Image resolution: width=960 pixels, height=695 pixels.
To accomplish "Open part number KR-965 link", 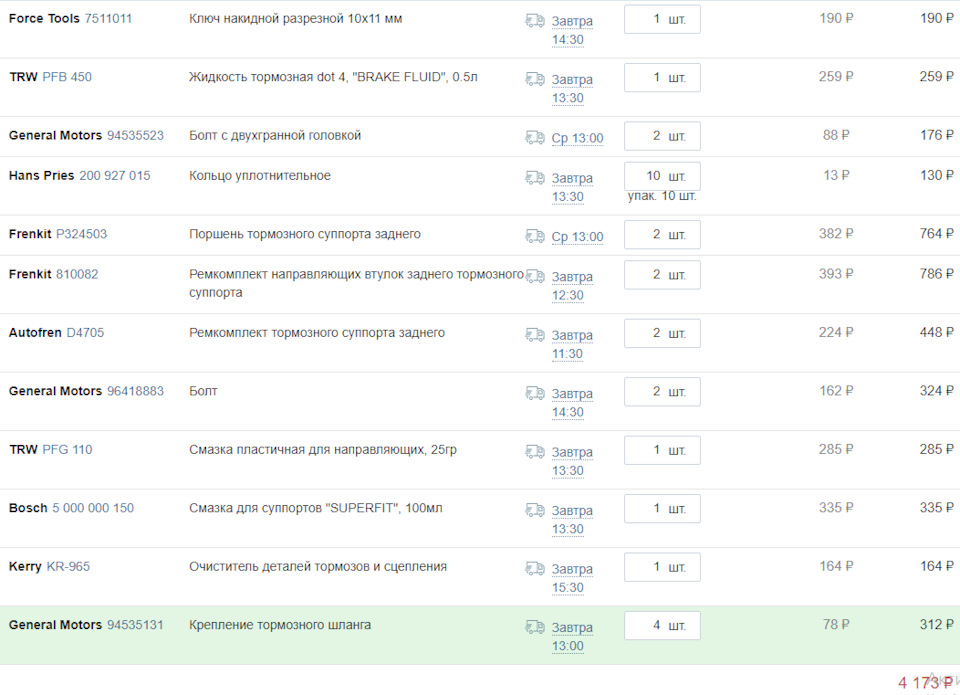I will pyautogui.click(x=68, y=566).
